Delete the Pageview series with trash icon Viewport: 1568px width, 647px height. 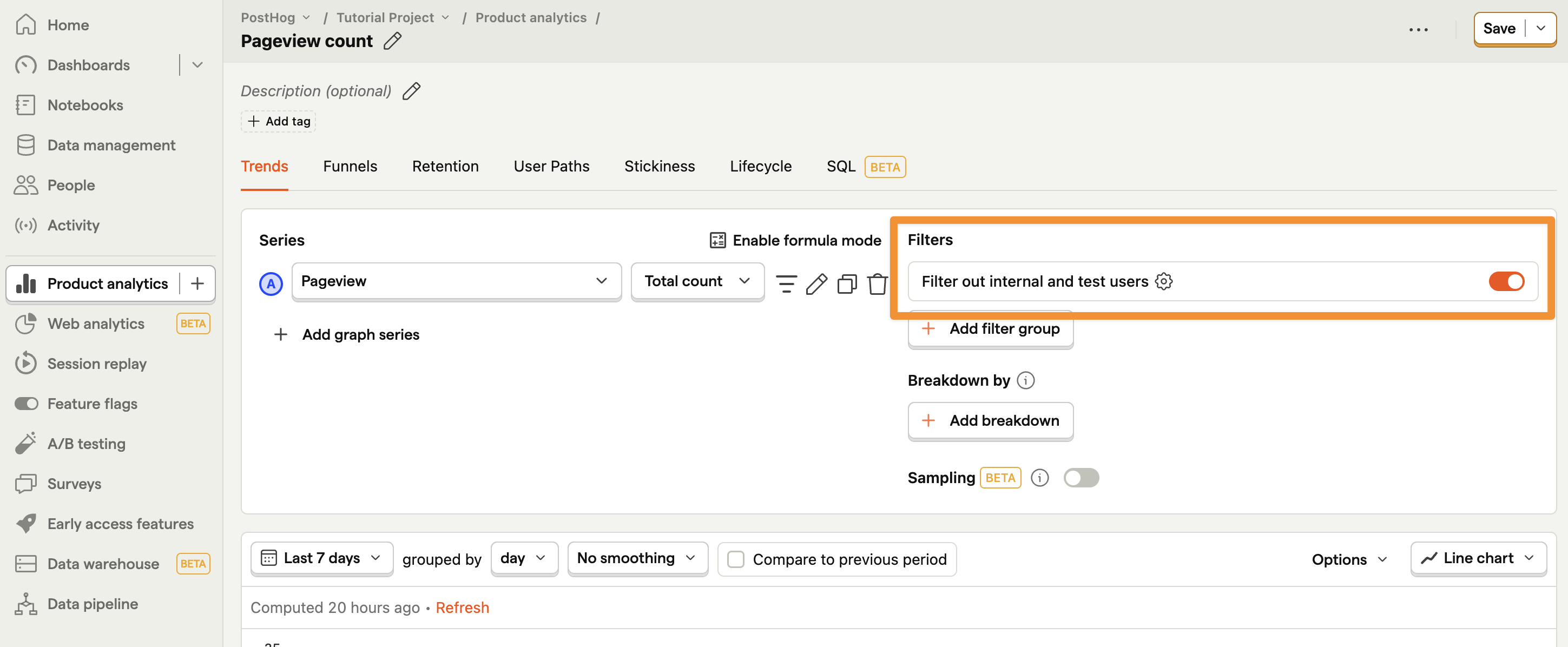[877, 283]
